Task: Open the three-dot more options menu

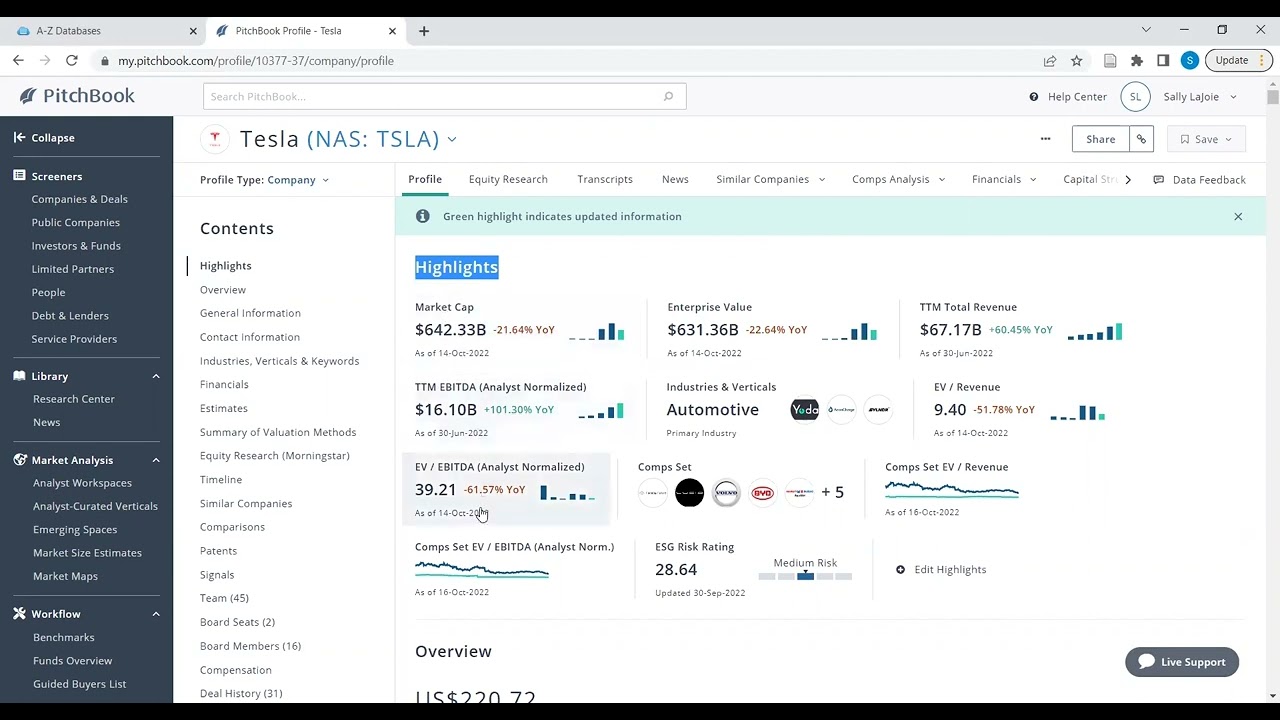Action: tap(1045, 139)
